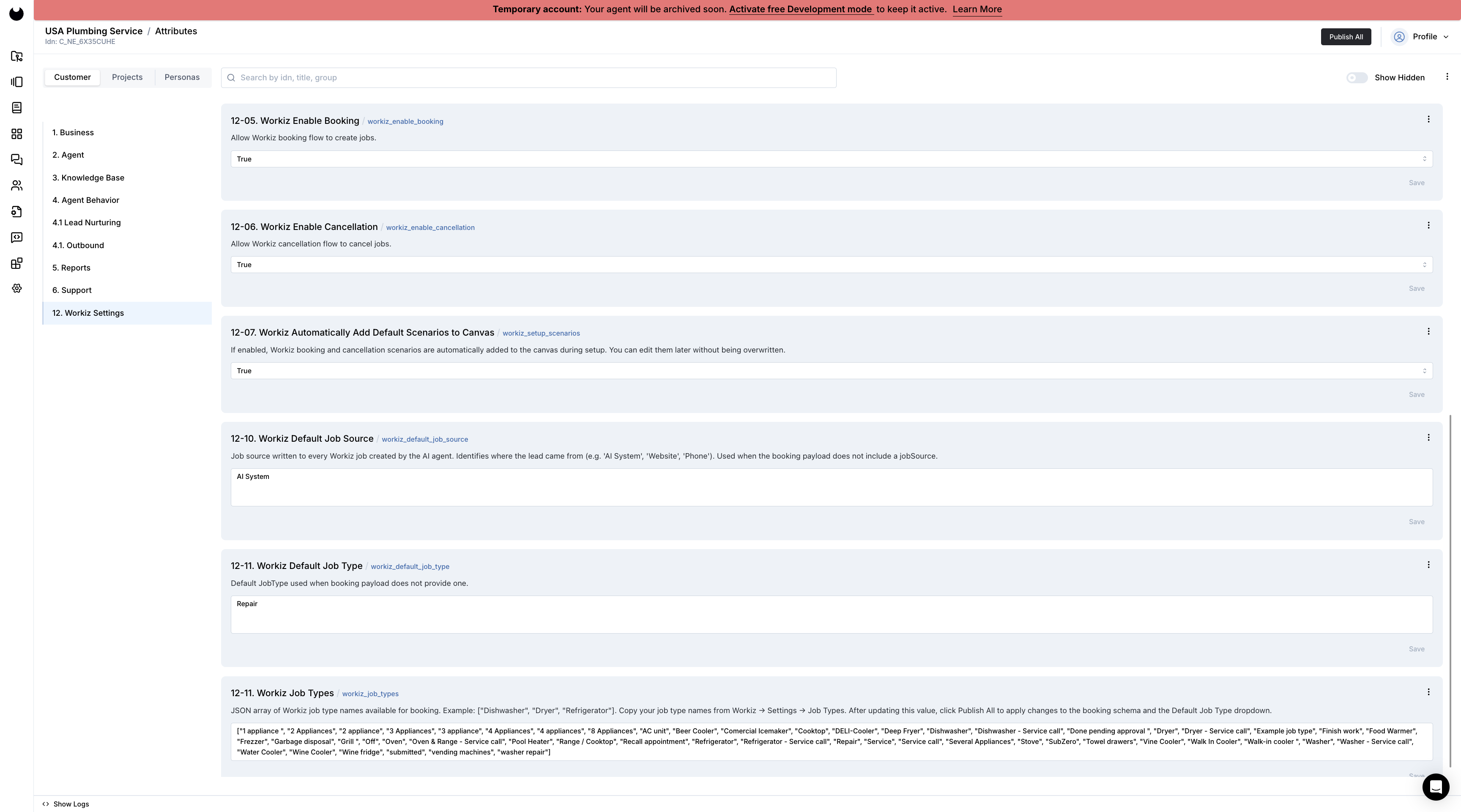Viewport: 1461px width, 812px height.
Task: Open three-dot menu for Default Scenarios to Canvas
Action: click(x=1428, y=332)
